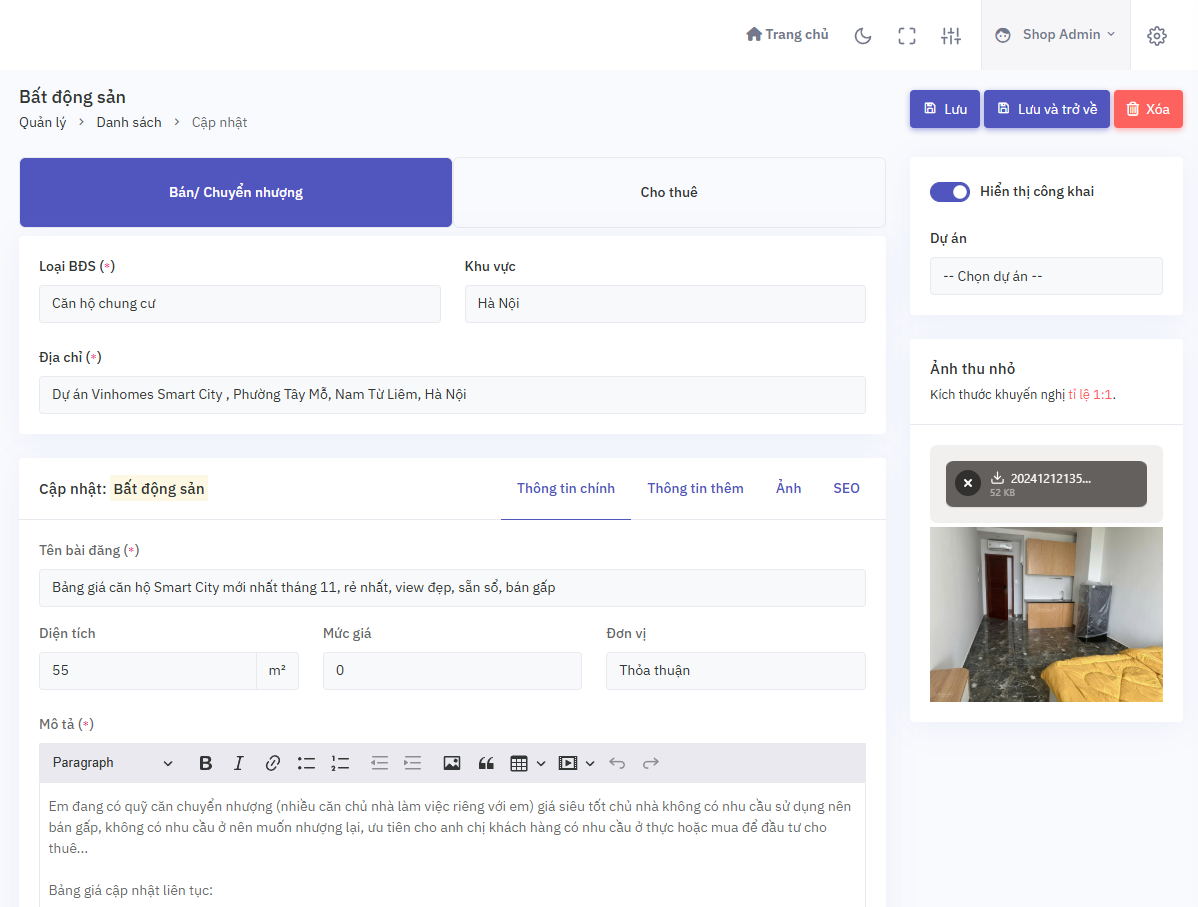Viewport: 1198px width, 907px height.
Task: Toggle fullscreen mode from the top bar
Action: pyautogui.click(x=906, y=35)
